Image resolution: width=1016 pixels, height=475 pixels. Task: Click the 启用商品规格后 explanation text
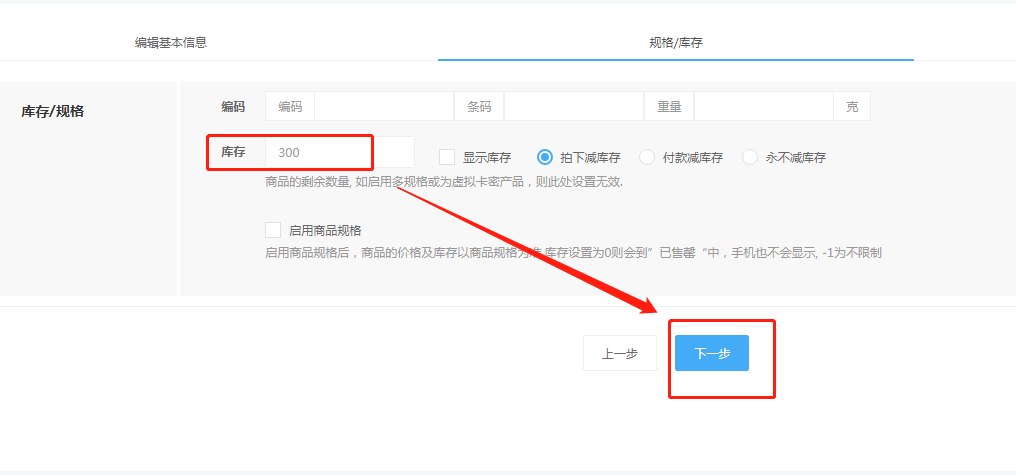(573, 253)
